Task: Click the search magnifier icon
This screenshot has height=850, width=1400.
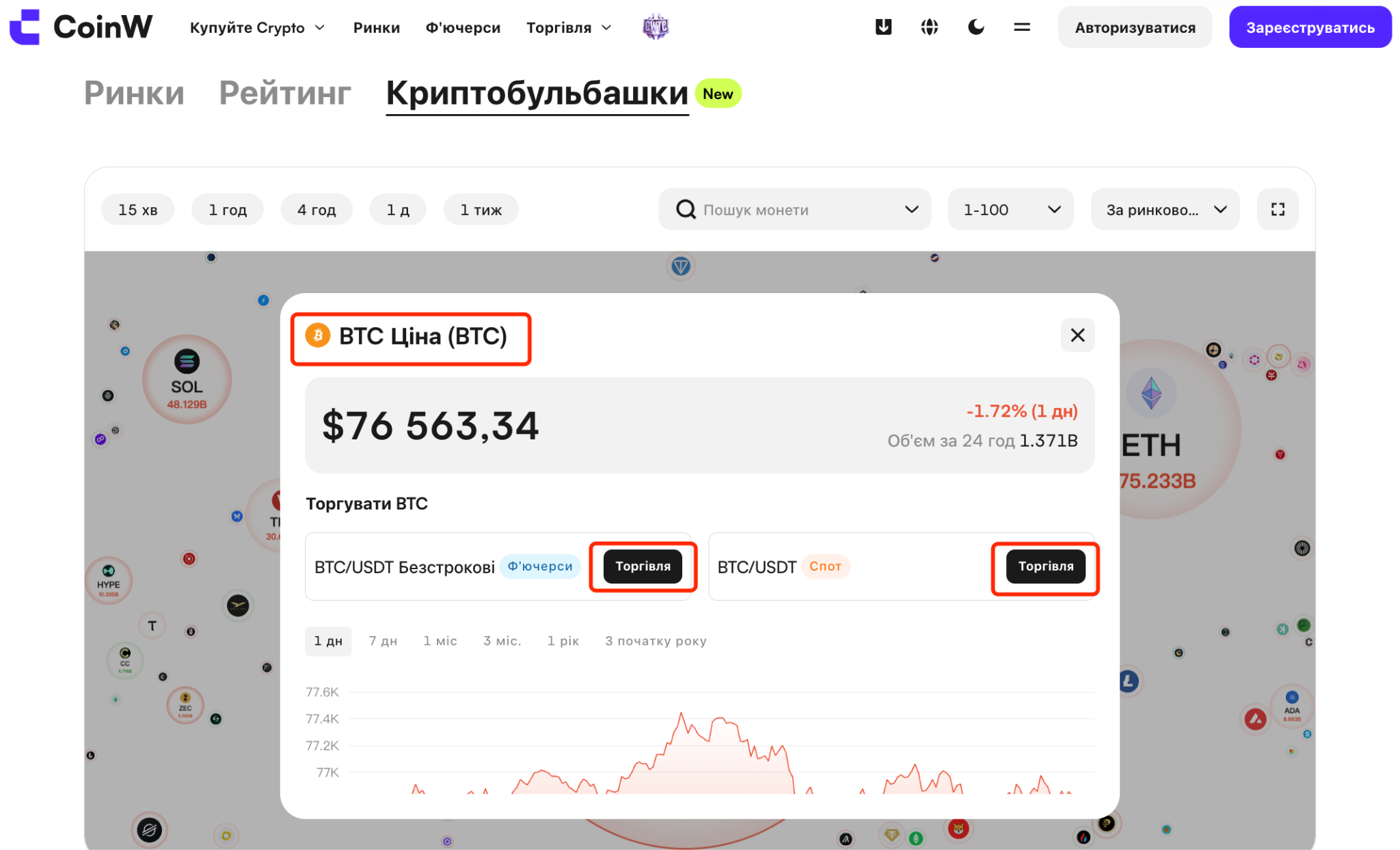Action: pyautogui.click(x=686, y=209)
